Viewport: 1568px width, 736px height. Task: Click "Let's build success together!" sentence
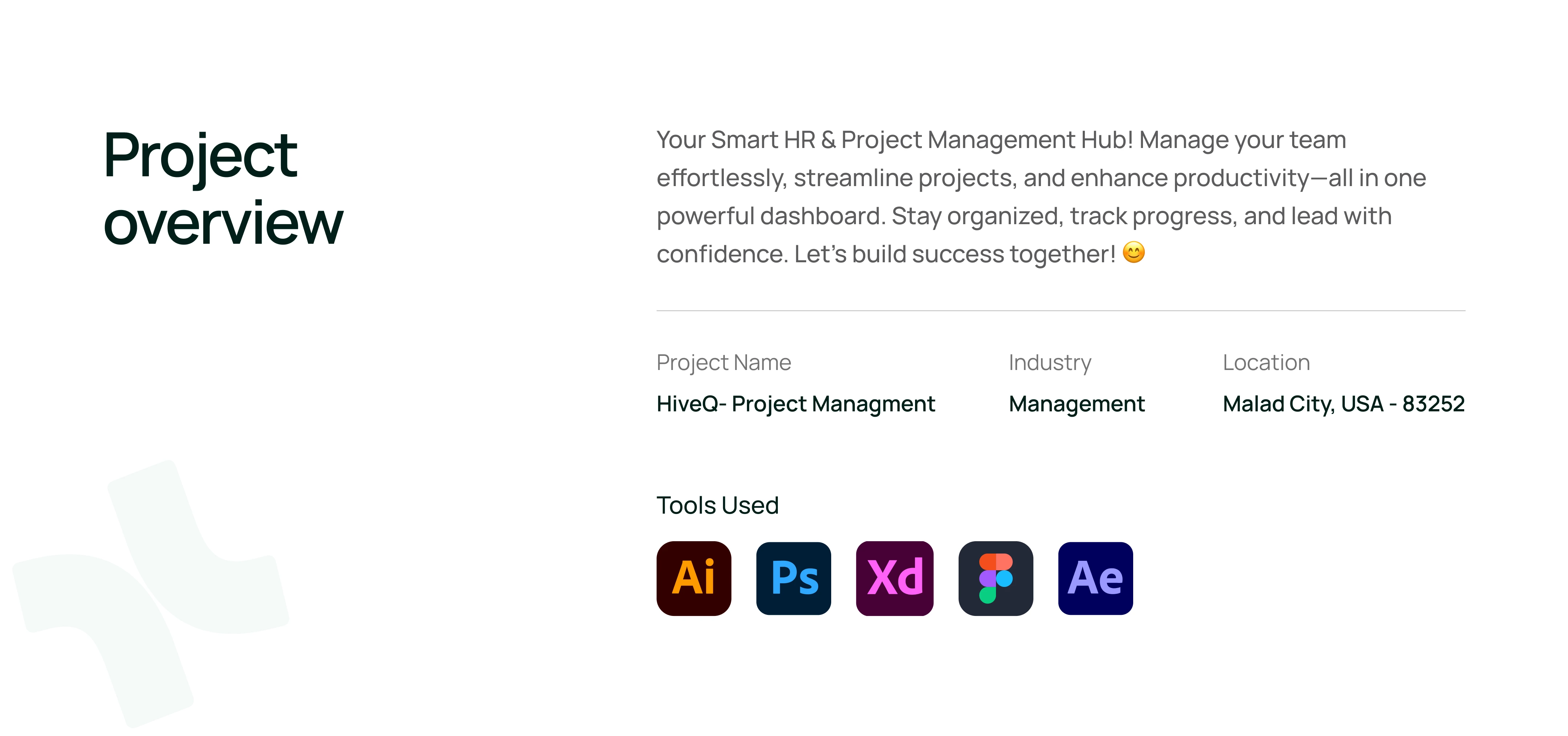955,254
